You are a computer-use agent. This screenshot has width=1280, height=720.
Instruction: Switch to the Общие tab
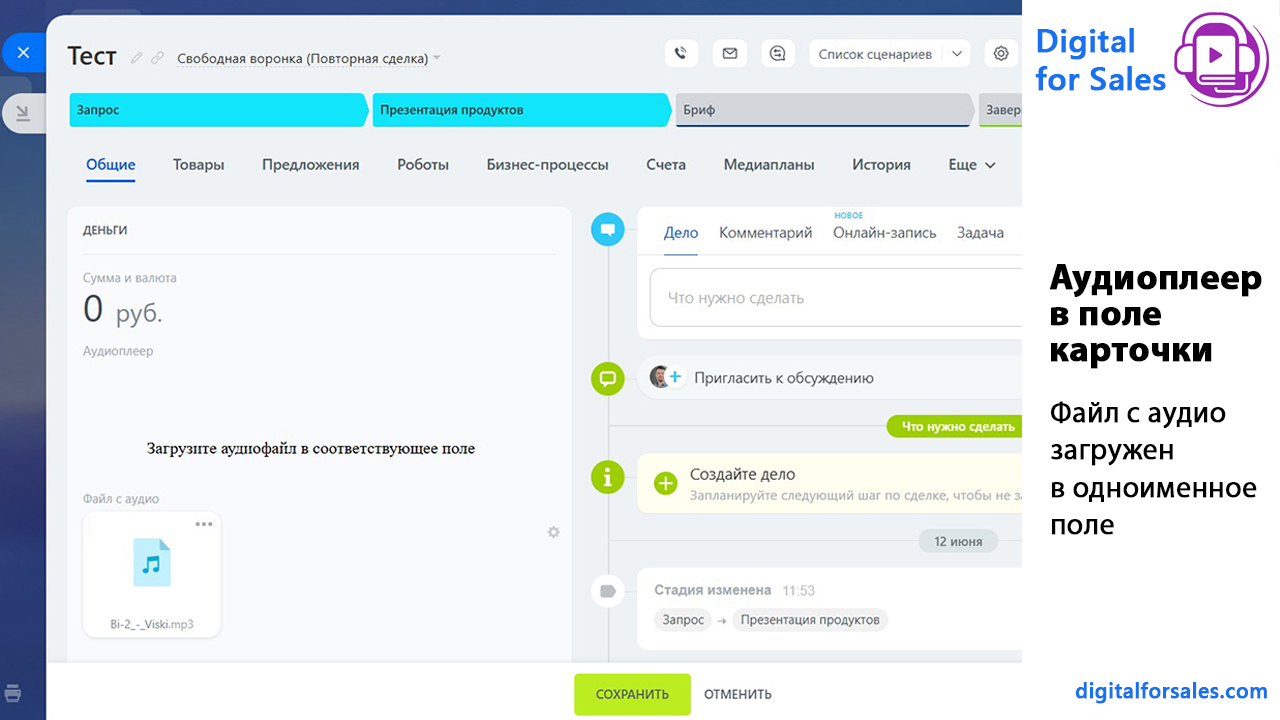point(111,165)
